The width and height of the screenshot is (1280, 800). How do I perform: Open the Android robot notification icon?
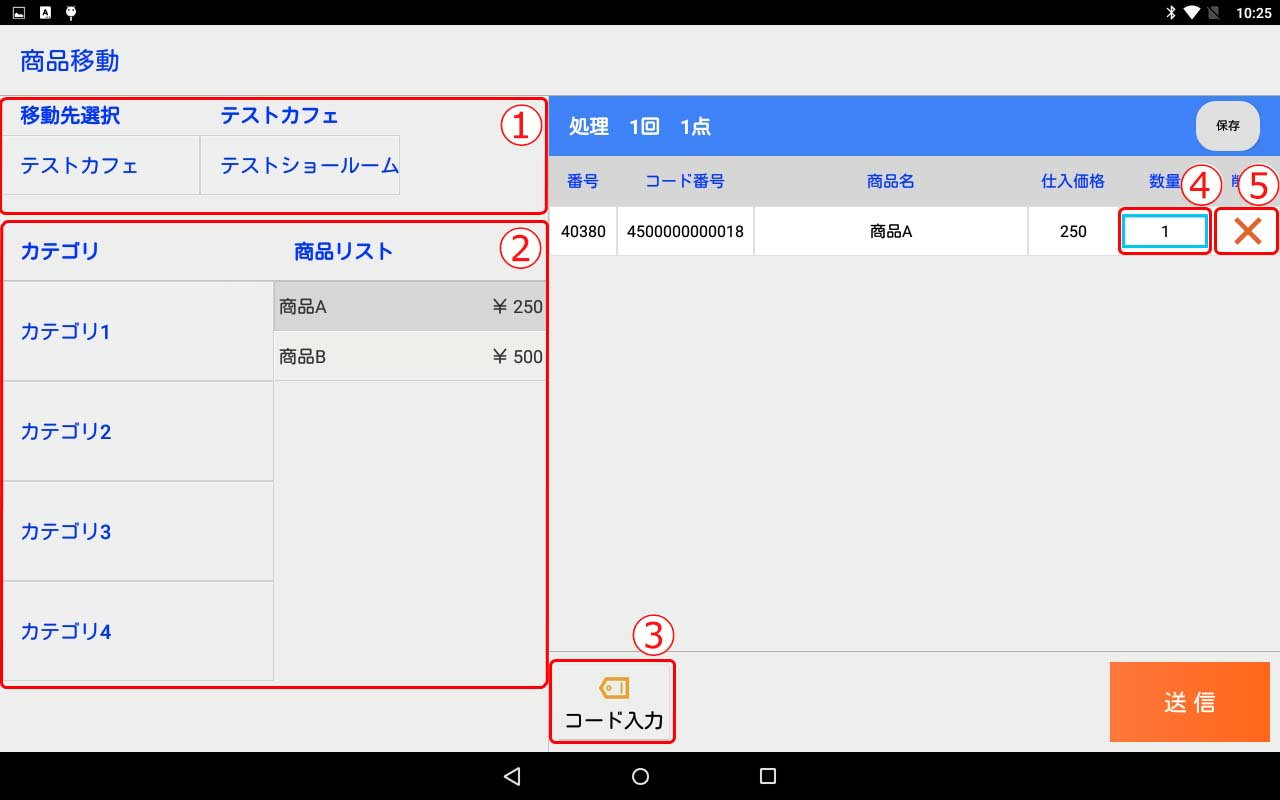click(71, 13)
